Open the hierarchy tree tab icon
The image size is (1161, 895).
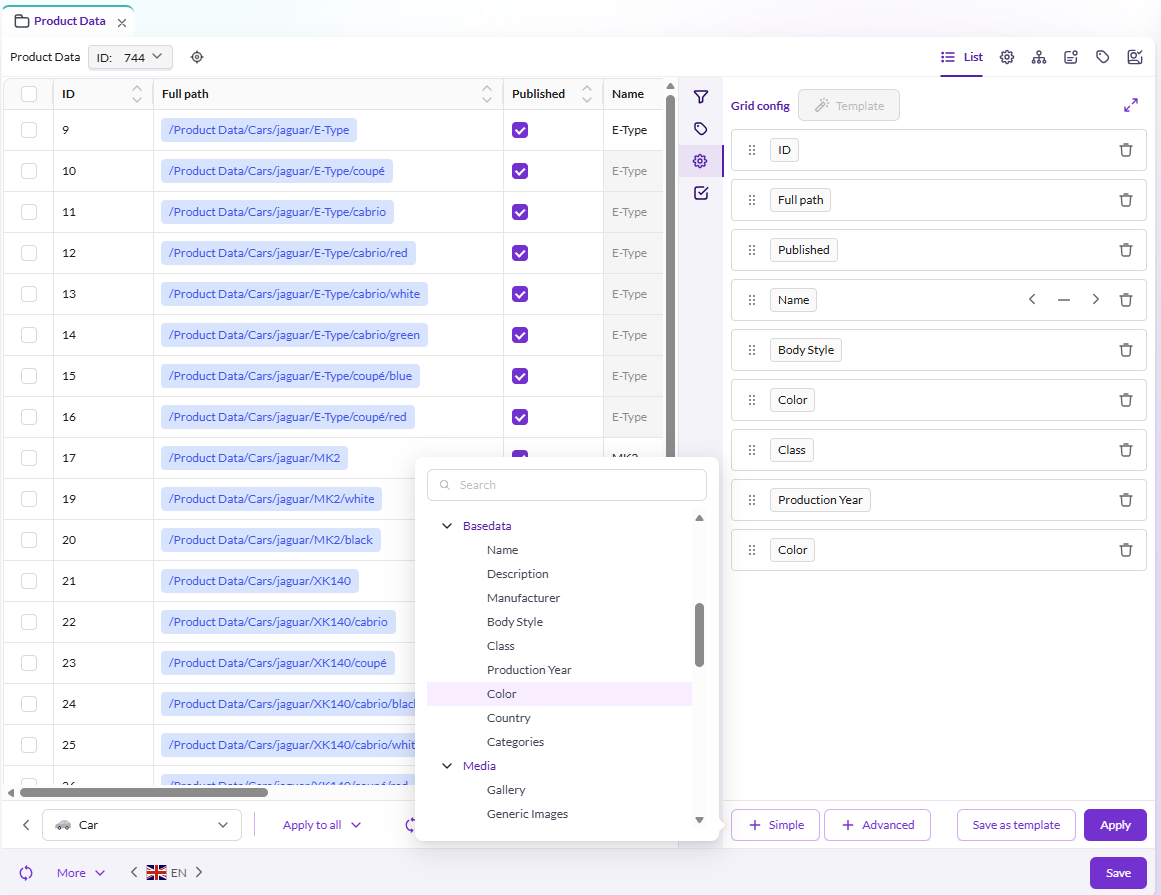point(1039,57)
